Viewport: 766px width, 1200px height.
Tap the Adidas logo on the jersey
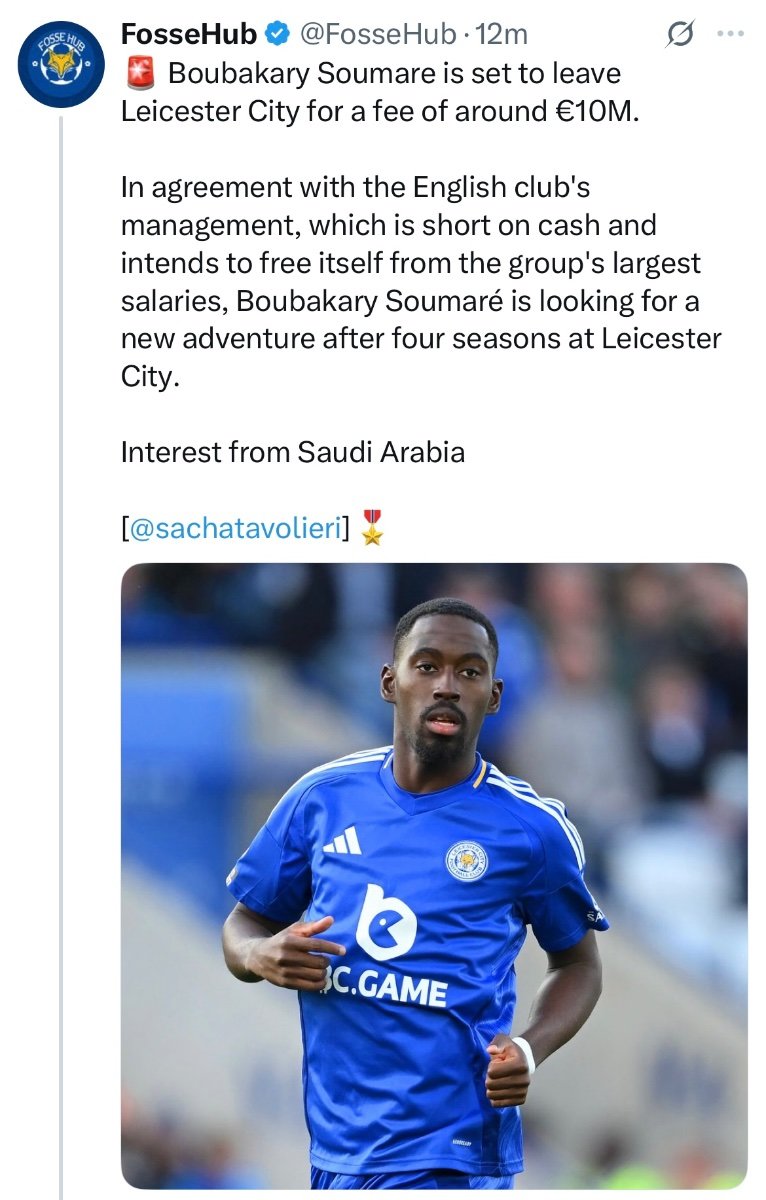(x=342, y=843)
